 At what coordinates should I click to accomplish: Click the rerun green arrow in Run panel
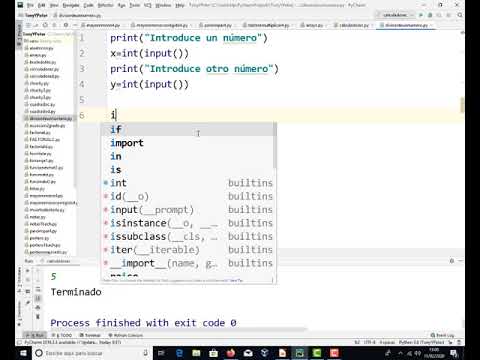(x=28, y=270)
